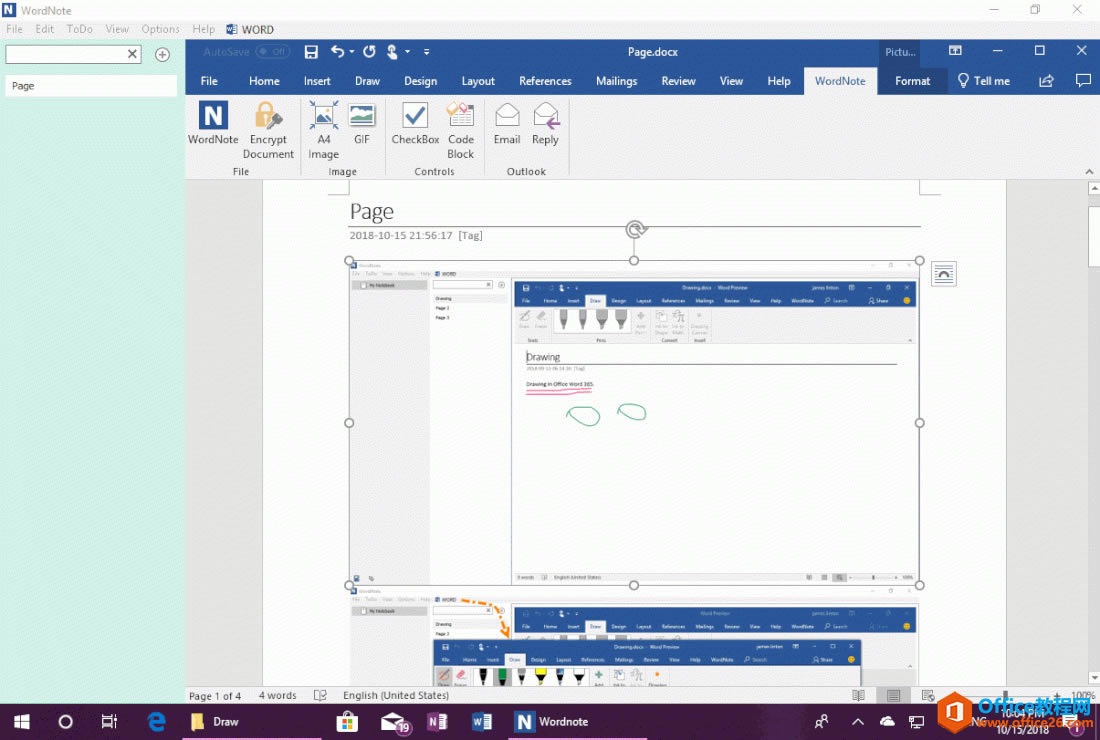Click the Reply icon in Outlook group
This screenshot has height=740, width=1100.
click(545, 124)
